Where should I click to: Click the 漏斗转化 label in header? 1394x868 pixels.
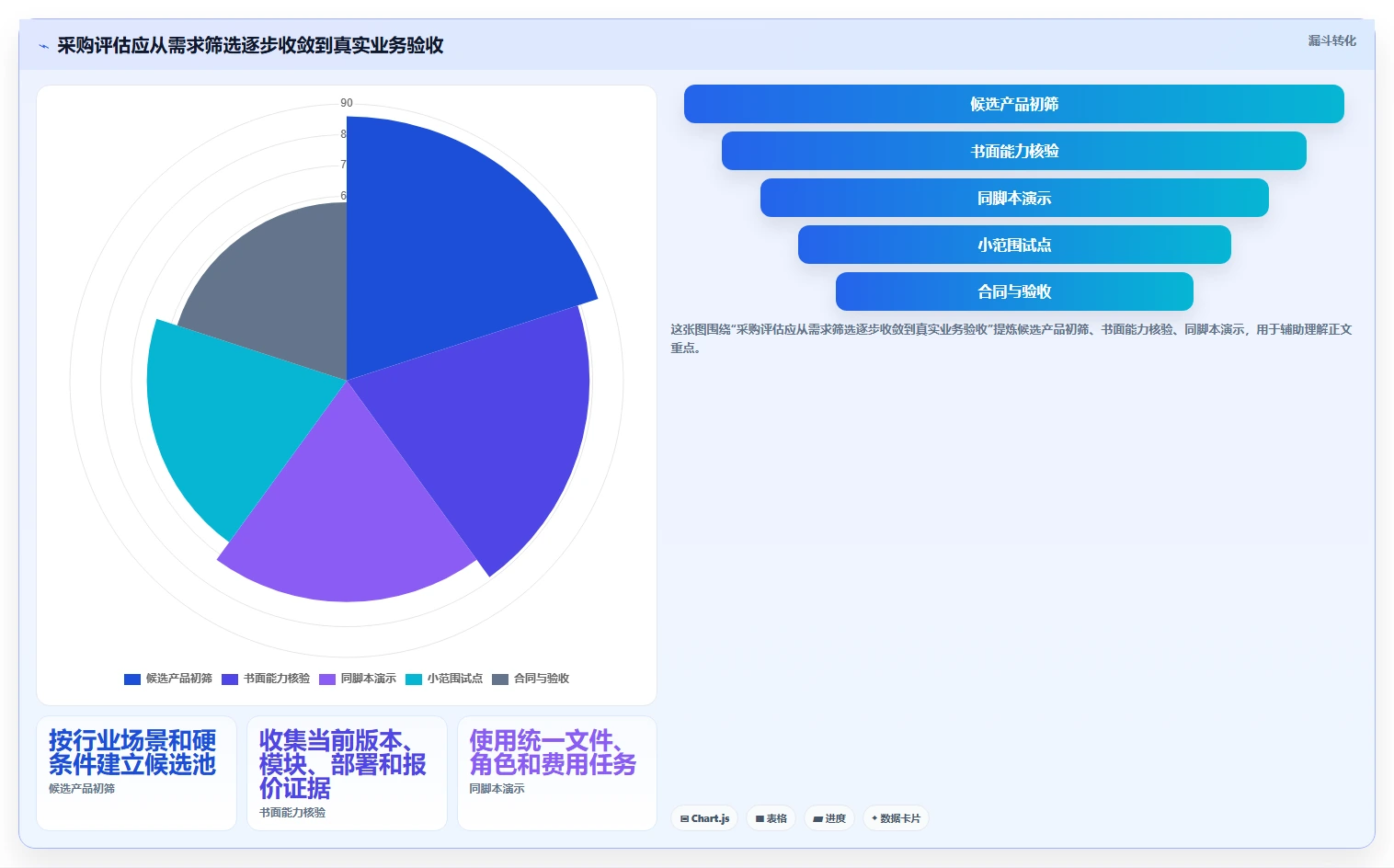(1331, 40)
